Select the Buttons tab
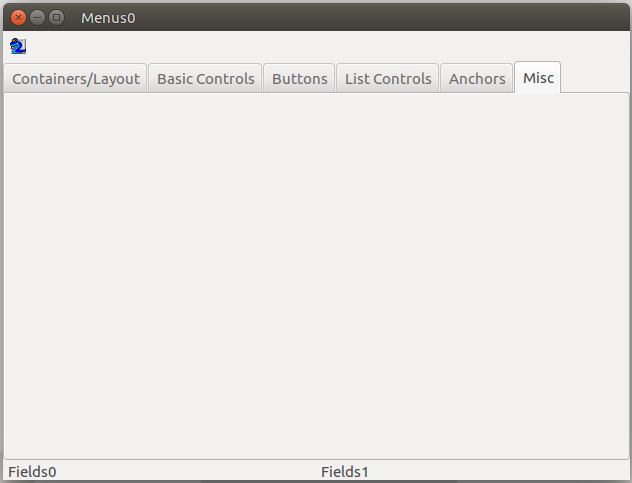This screenshot has height=483, width=632. coord(300,79)
